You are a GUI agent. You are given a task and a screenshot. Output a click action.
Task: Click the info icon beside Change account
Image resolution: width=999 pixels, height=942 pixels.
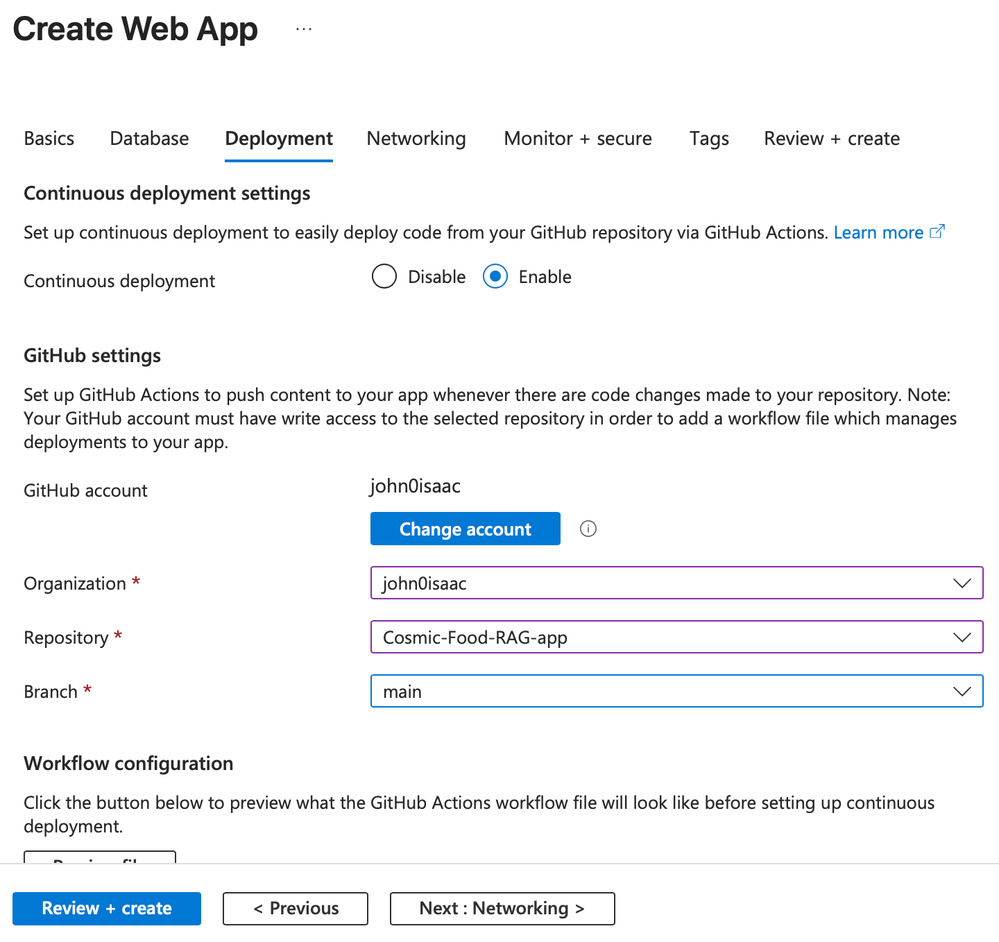coord(588,529)
